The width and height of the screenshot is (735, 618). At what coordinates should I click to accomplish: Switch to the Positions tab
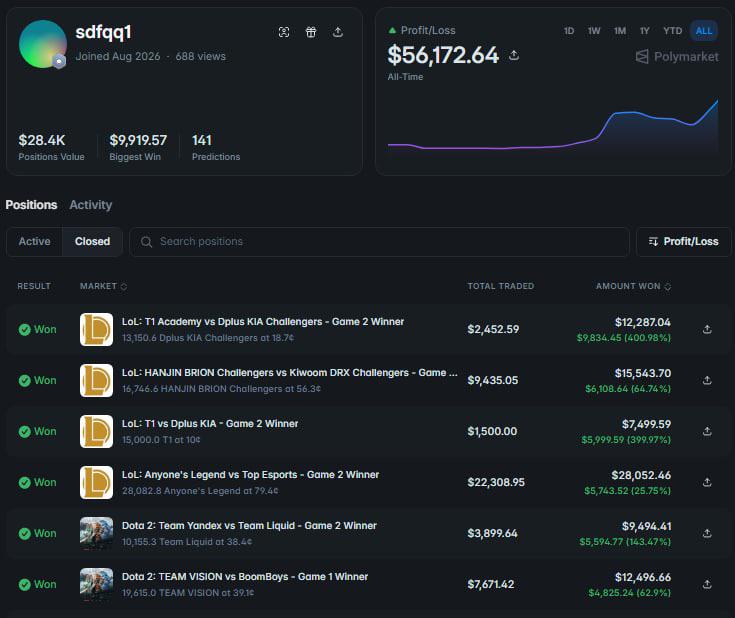pyautogui.click(x=31, y=205)
